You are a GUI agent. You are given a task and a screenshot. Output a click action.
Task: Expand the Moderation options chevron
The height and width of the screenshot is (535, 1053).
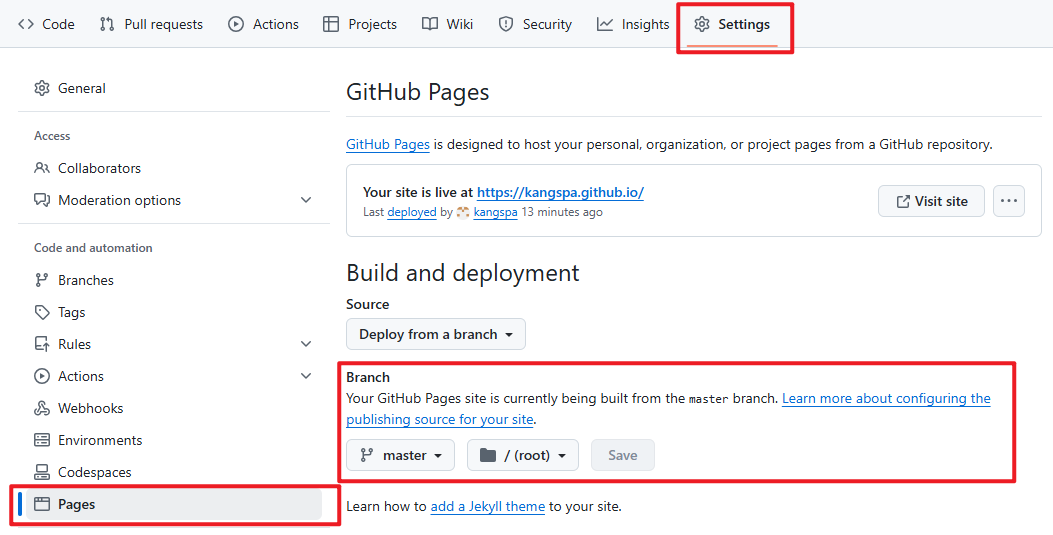point(306,200)
